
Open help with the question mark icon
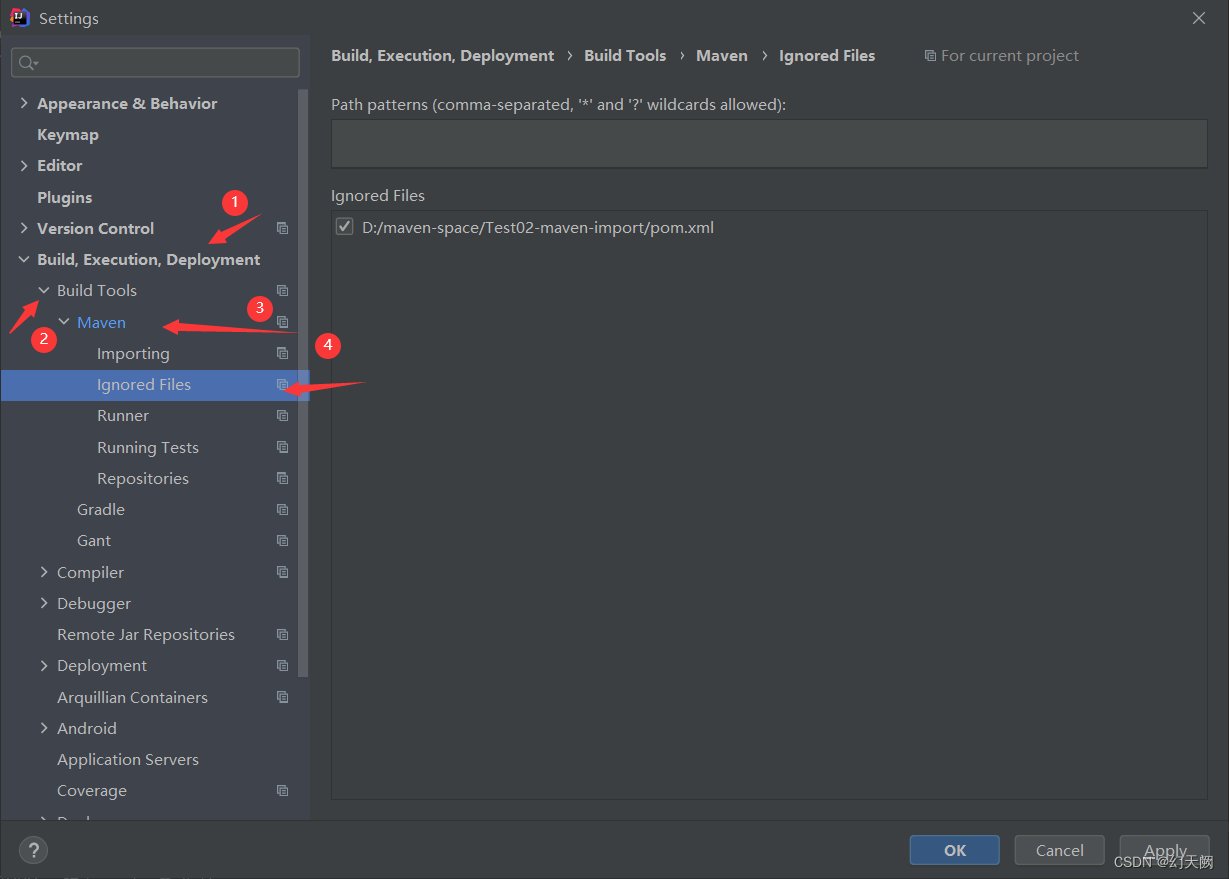point(33,851)
